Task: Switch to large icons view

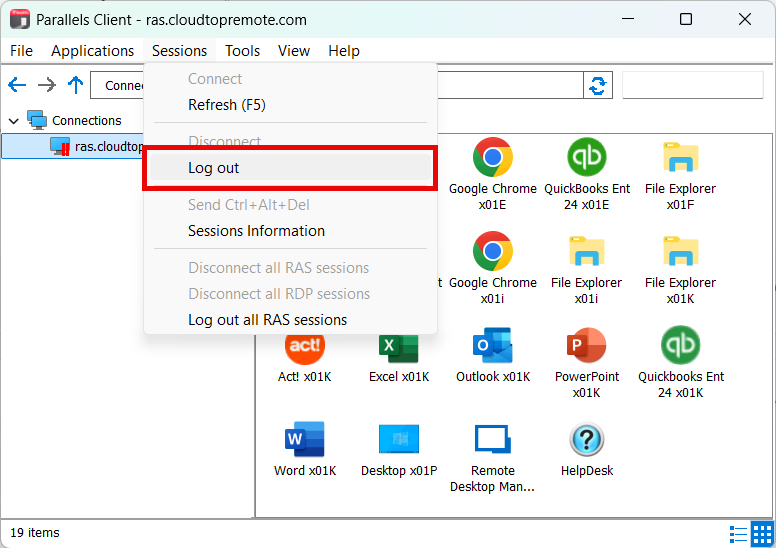Action: click(x=762, y=533)
